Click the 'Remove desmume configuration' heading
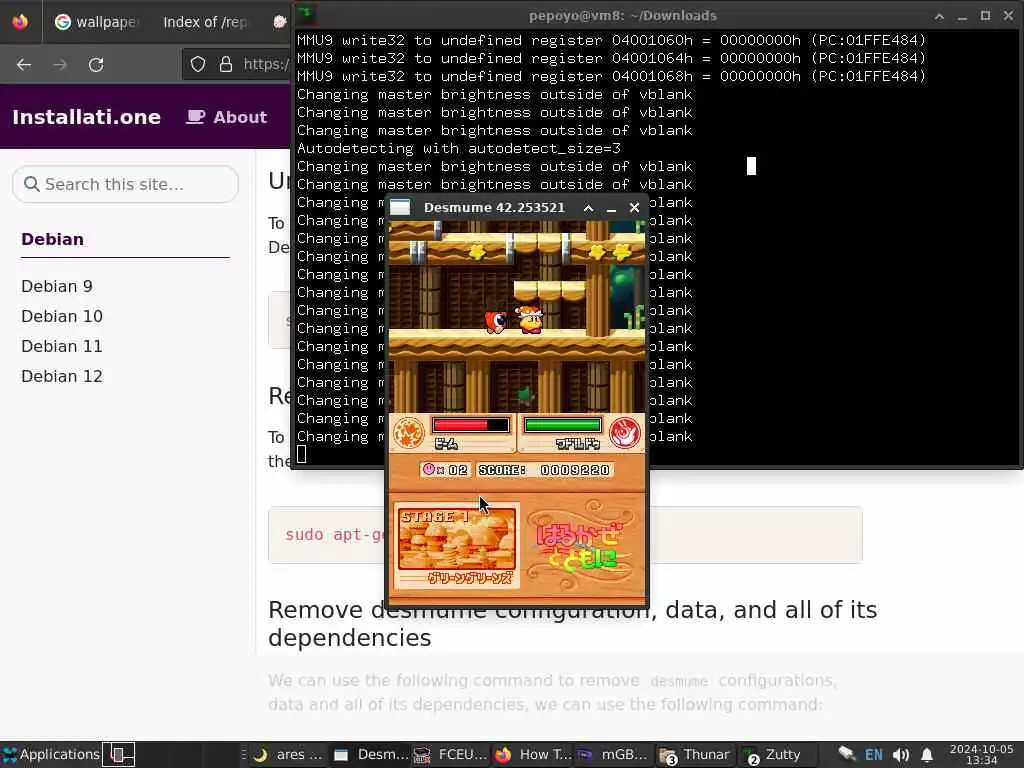The height and width of the screenshot is (768, 1024). pyautogui.click(x=572, y=623)
